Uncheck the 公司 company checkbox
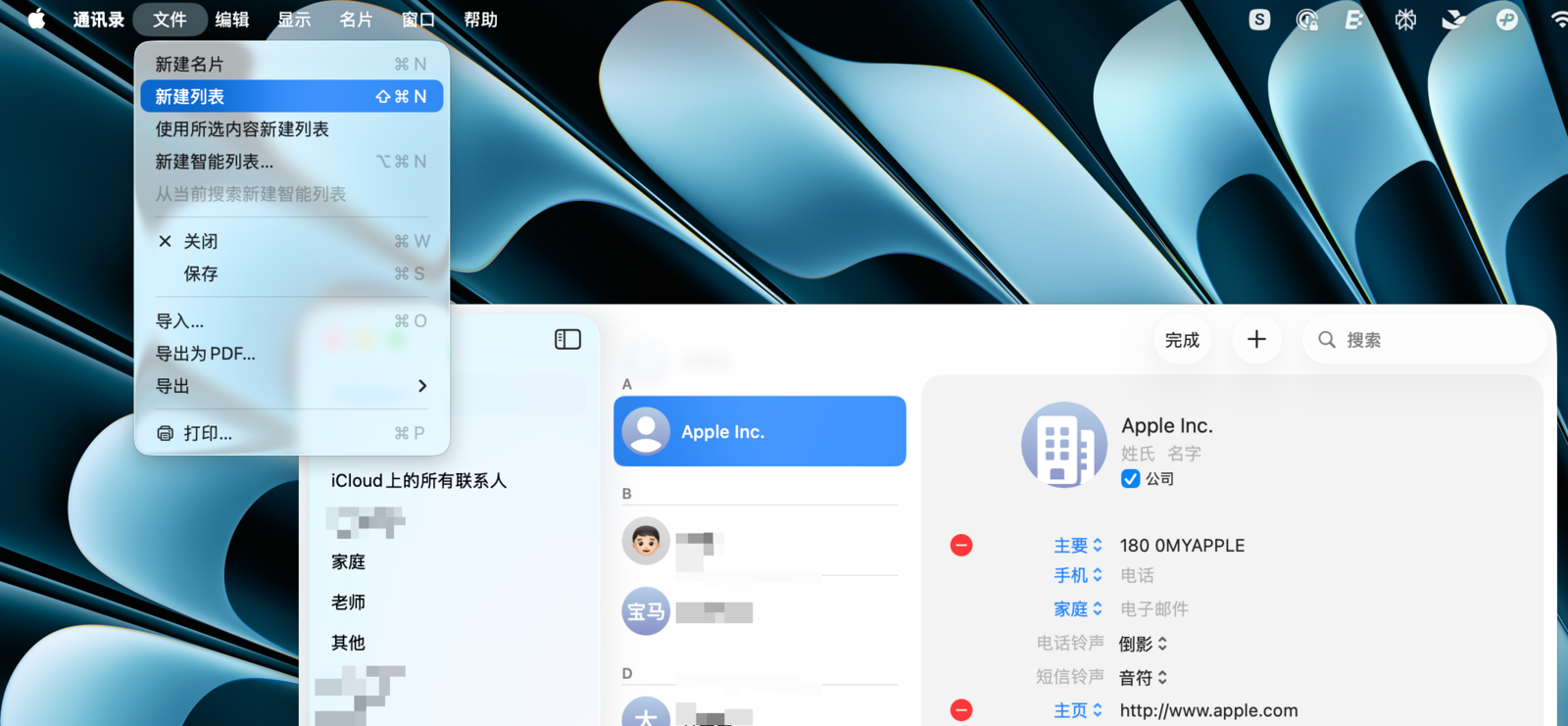This screenshot has height=726, width=1568. pos(1131,479)
